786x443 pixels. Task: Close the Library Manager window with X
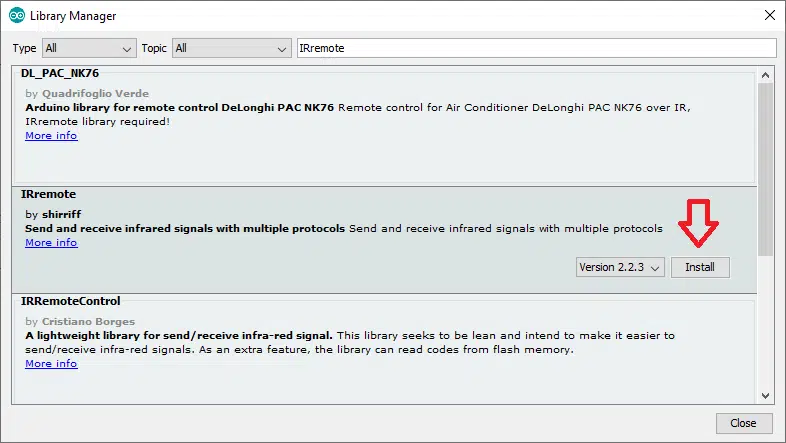[x=770, y=16]
